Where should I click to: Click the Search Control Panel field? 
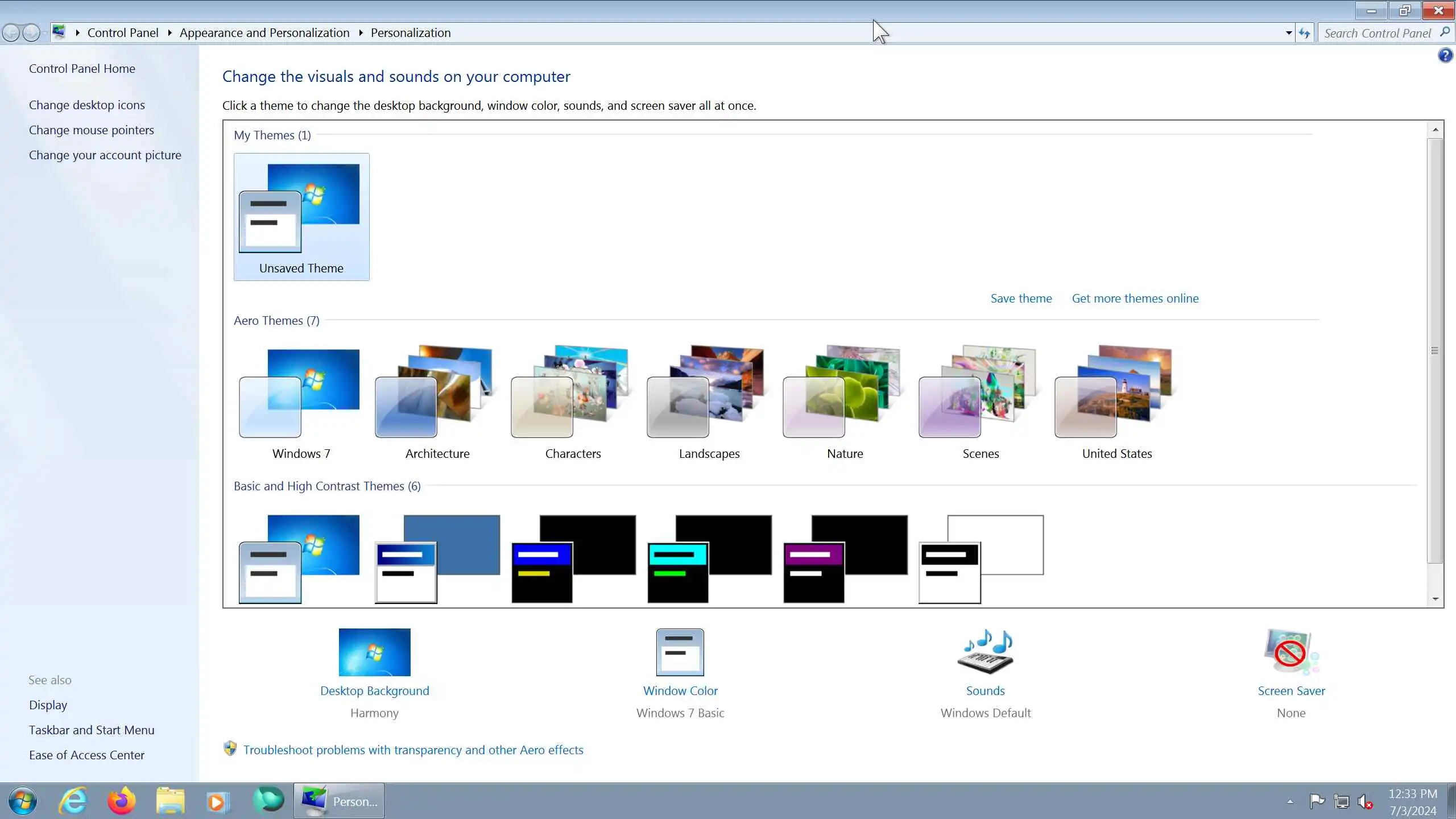pyautogui.click(x=1376, y=33)
